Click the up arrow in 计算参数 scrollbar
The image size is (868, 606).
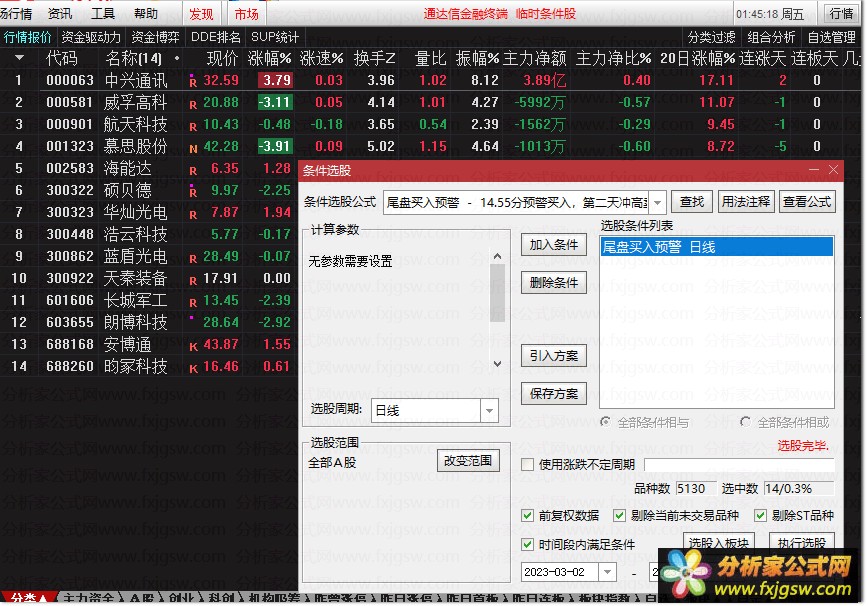click(497, 256)
